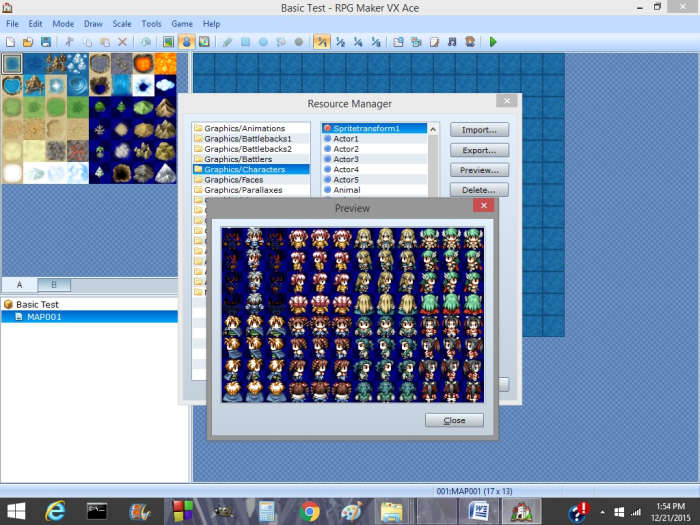
Task: Select the Shadow Pen tool
Action: (x=299, y=42)
